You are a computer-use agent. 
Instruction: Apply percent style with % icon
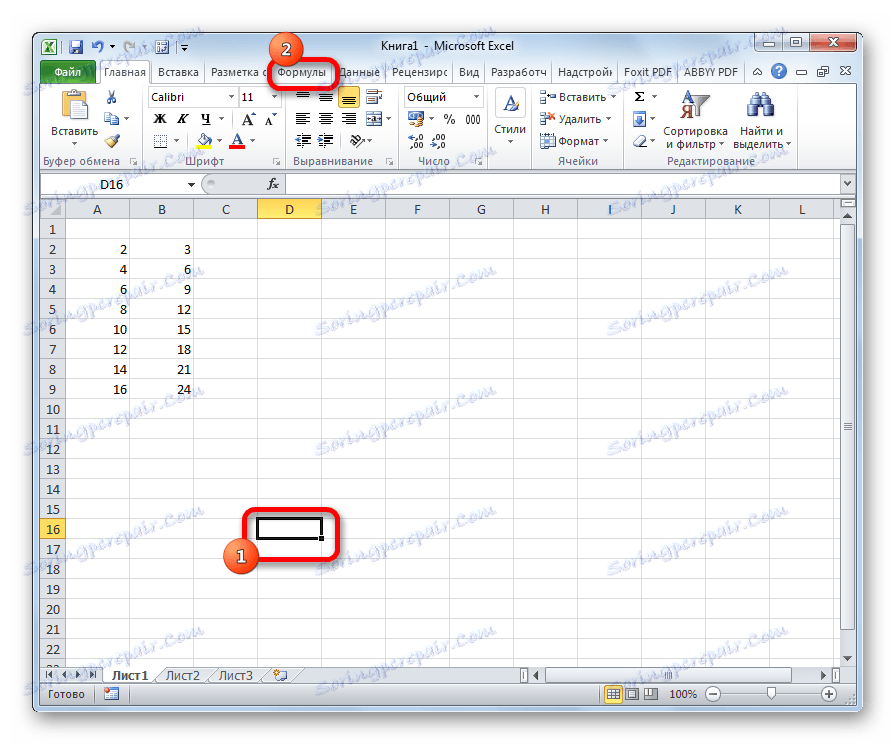click(x=449, y=119)
